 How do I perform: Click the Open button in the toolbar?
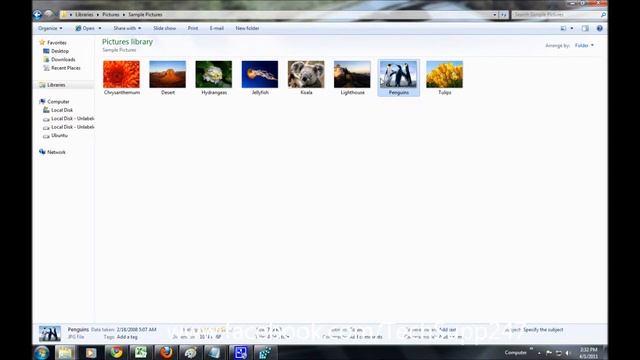coord(85,28)
